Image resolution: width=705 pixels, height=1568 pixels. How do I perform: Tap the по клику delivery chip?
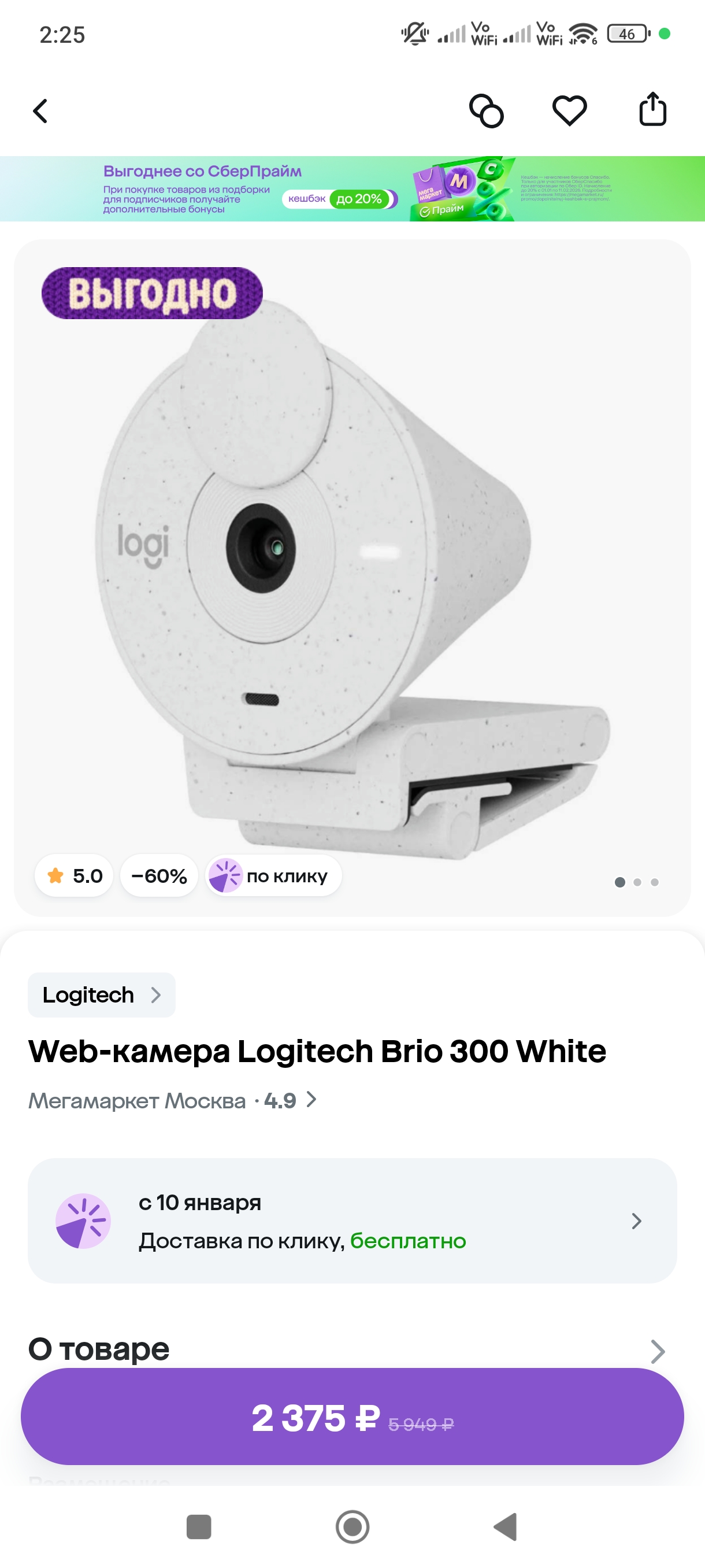tap(273, 876)
